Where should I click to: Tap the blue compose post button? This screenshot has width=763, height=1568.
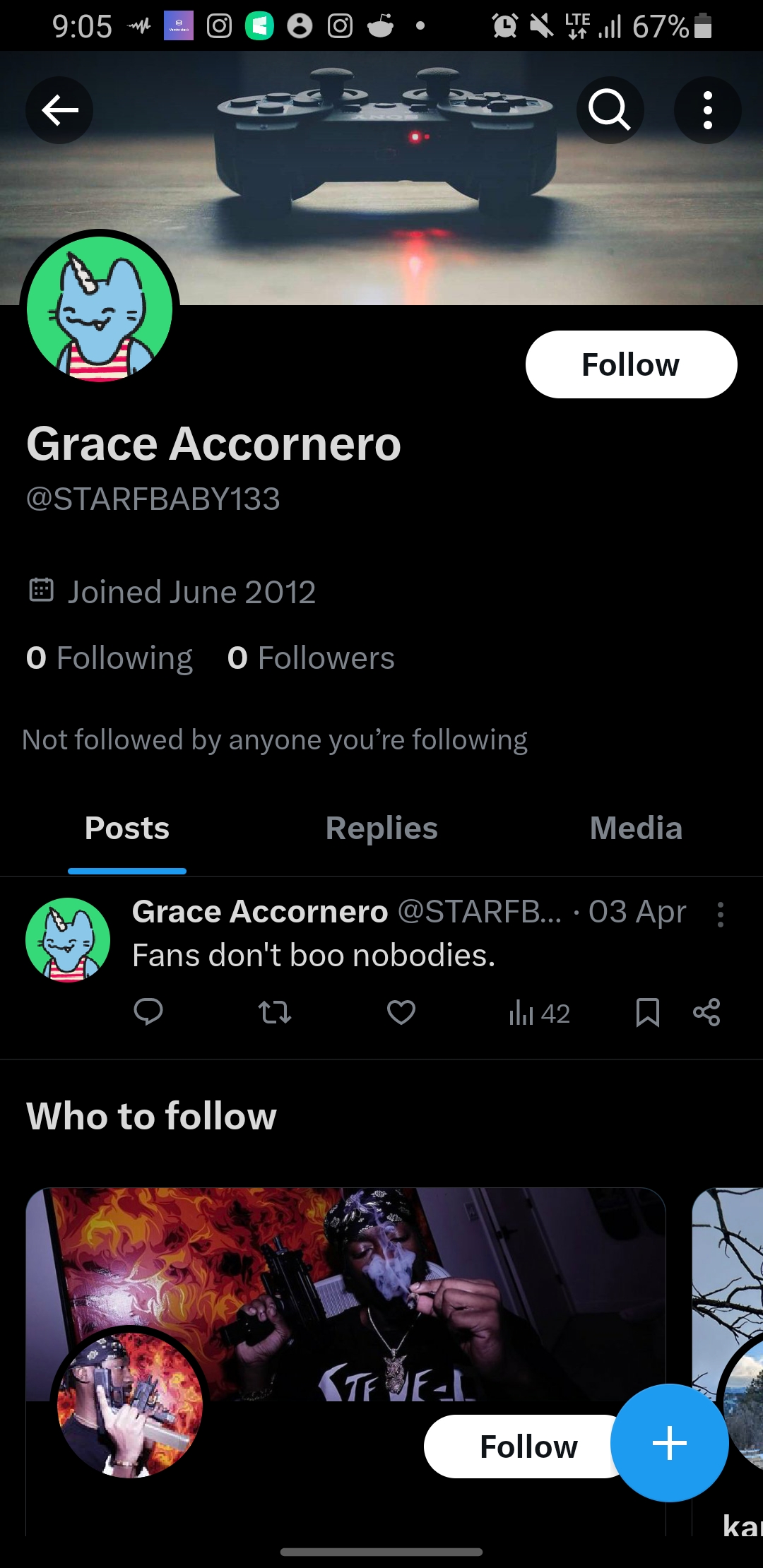pyautogui.click(x=669, y=1443)
